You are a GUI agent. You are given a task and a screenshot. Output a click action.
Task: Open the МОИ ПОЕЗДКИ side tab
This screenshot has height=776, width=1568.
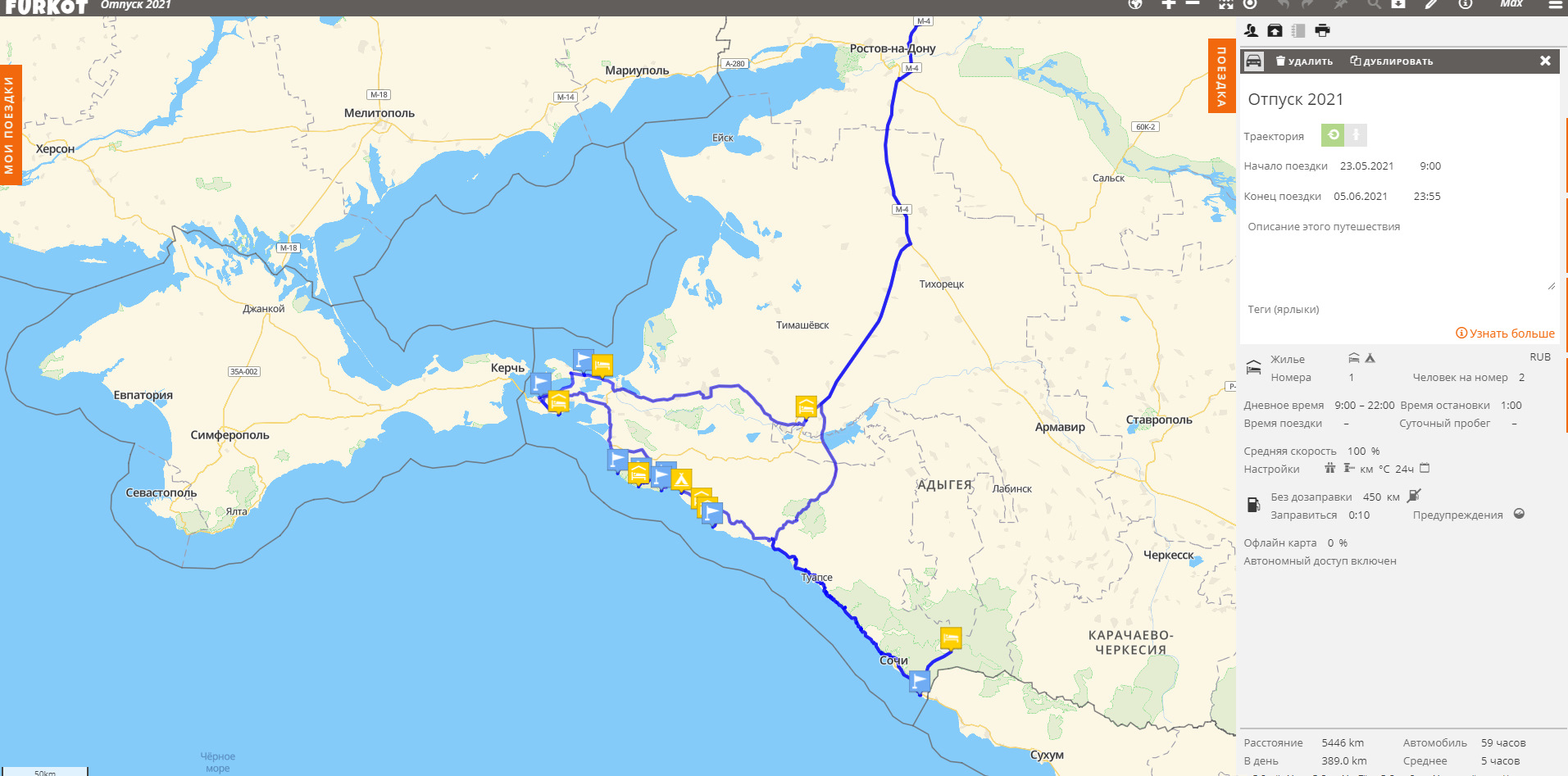coord(10,125)
